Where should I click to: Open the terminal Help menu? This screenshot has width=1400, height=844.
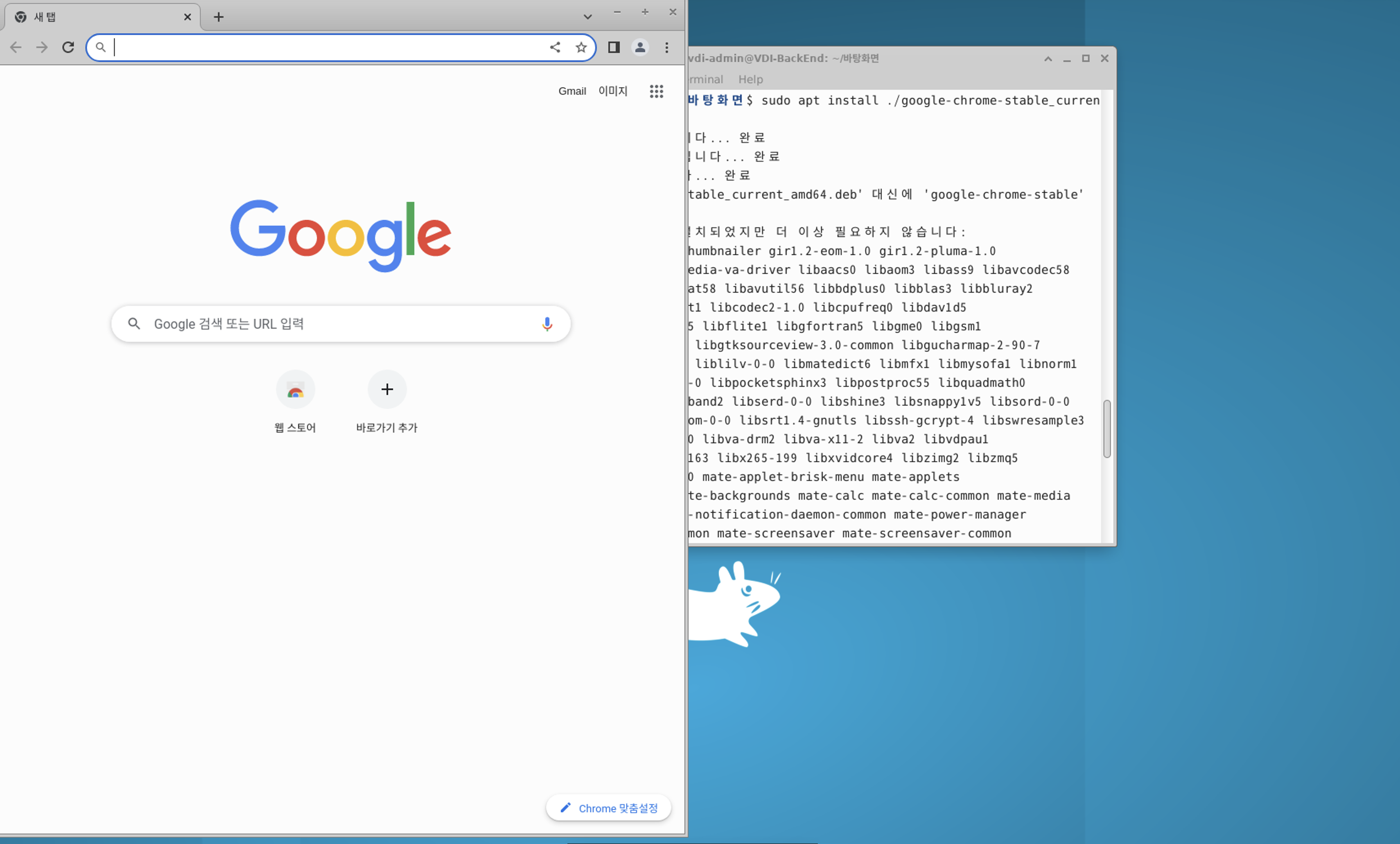point(750,79)
